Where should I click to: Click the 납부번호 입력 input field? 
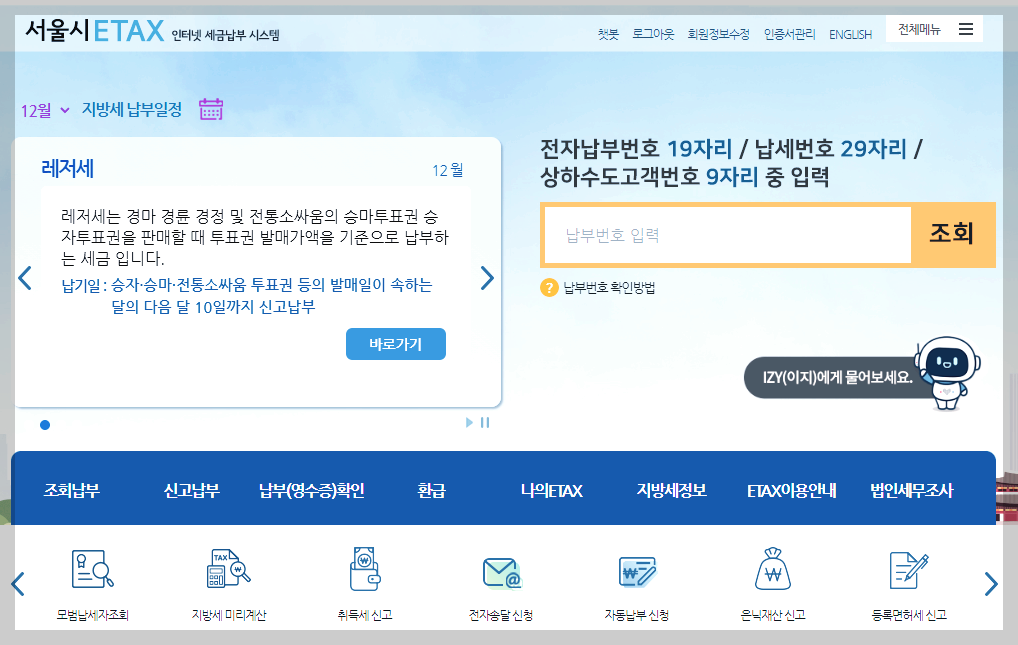(x=727, y=234)
